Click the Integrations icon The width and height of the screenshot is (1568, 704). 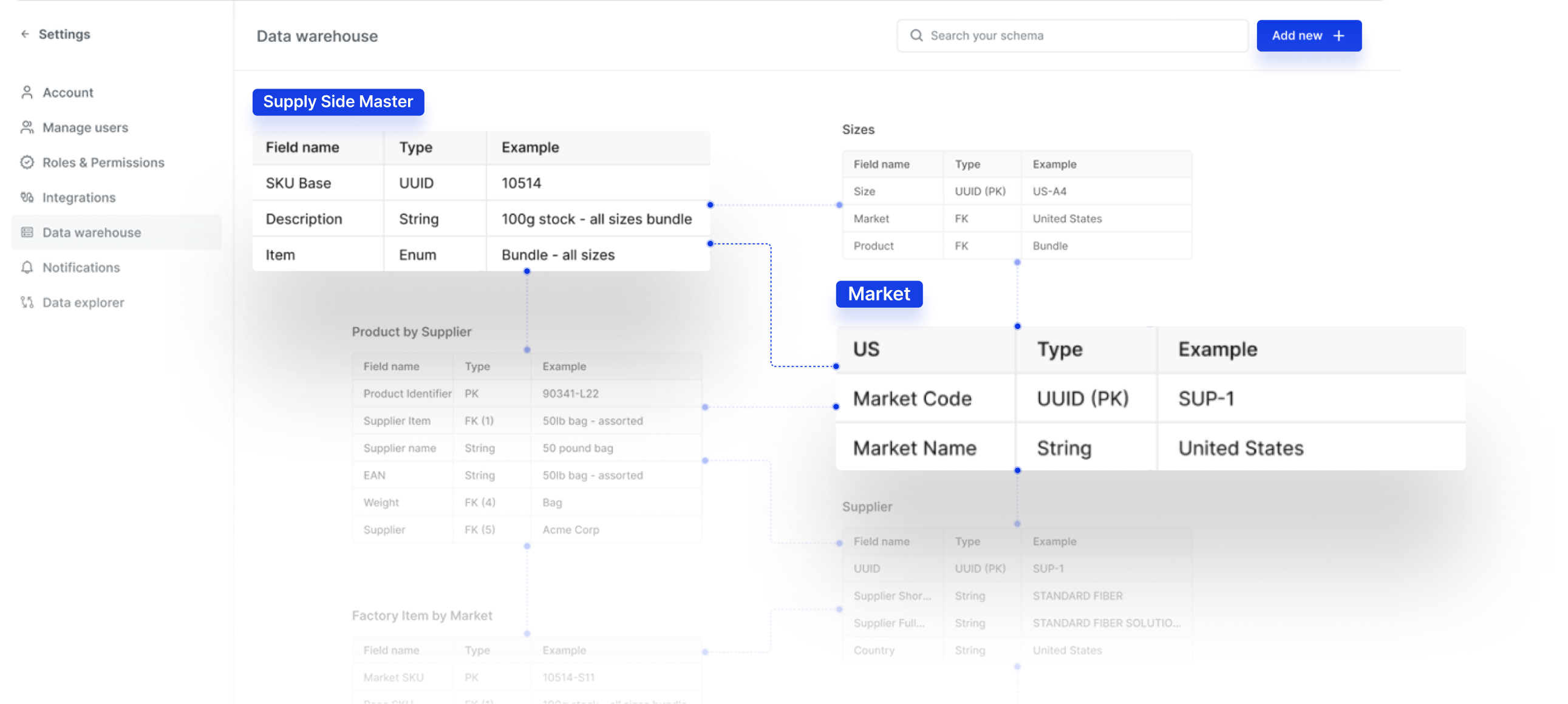(x=27, y=197)
